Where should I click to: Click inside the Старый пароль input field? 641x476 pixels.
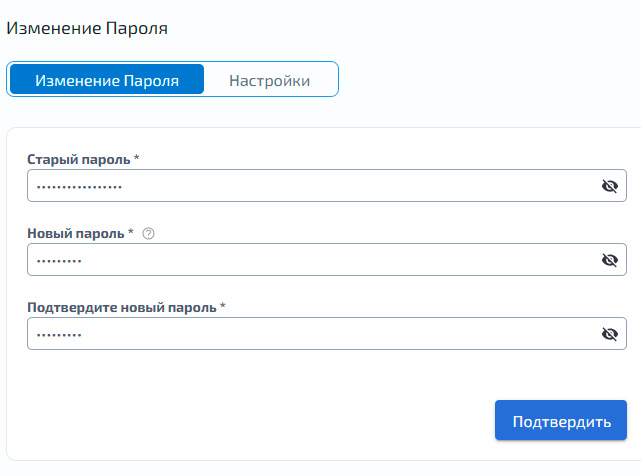click(x=327, y=186)
